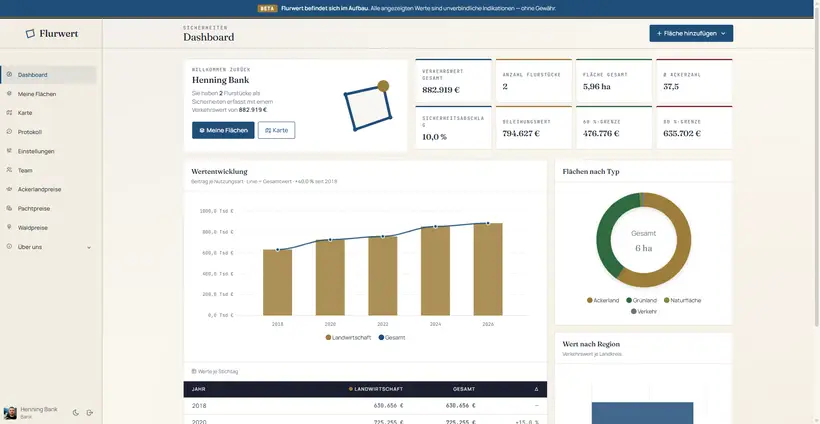The image size is (820, 424).
Task: Click the Einstellungen settings icon
Action: (9, 151)
